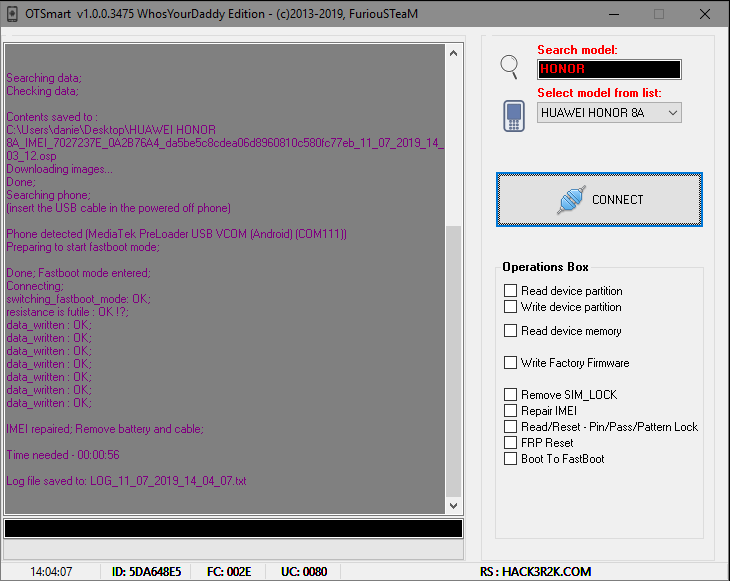Click the 'Done; Fastboot mode entered;' line

coord(79,273)
